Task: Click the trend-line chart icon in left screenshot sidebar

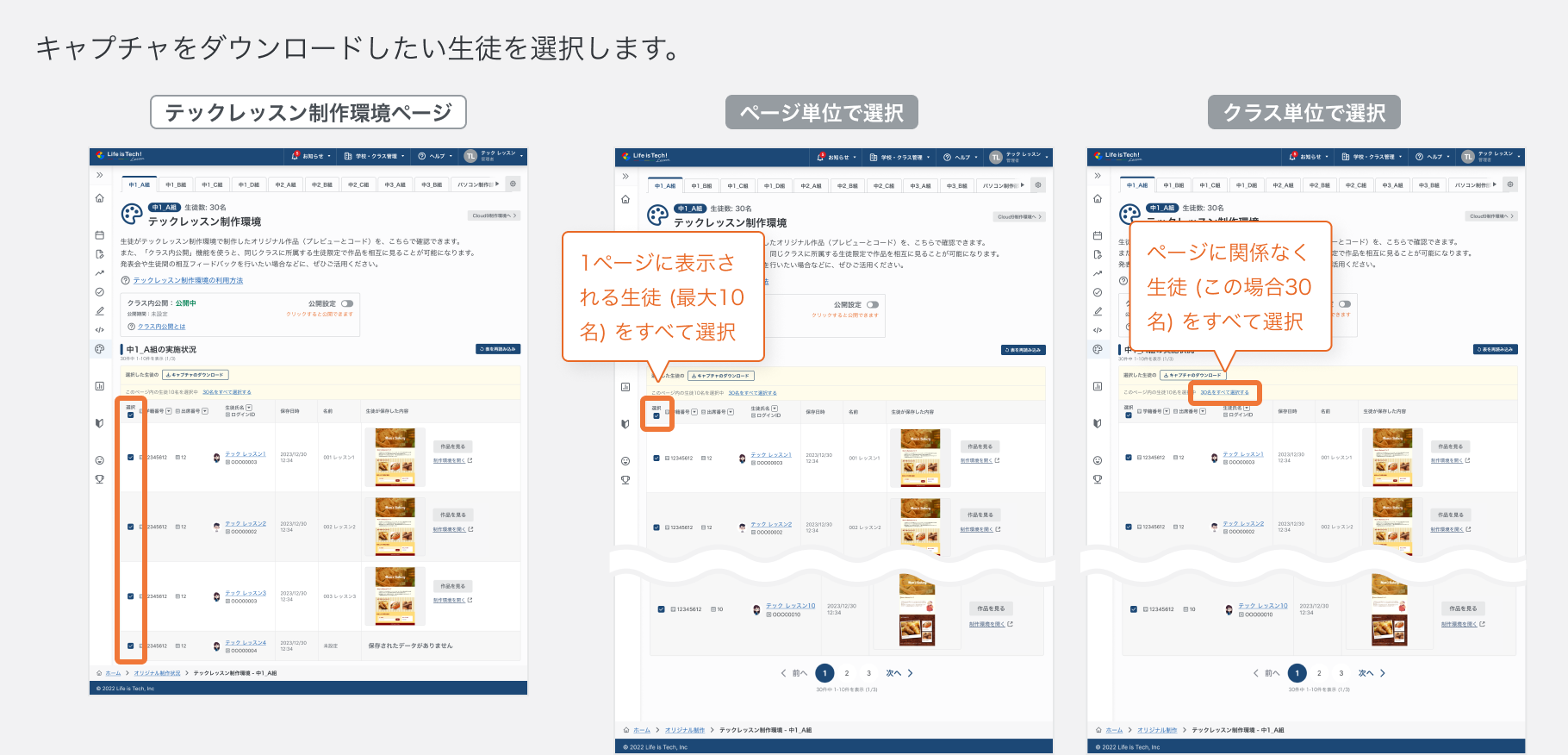Action: (x=99, y=273)
